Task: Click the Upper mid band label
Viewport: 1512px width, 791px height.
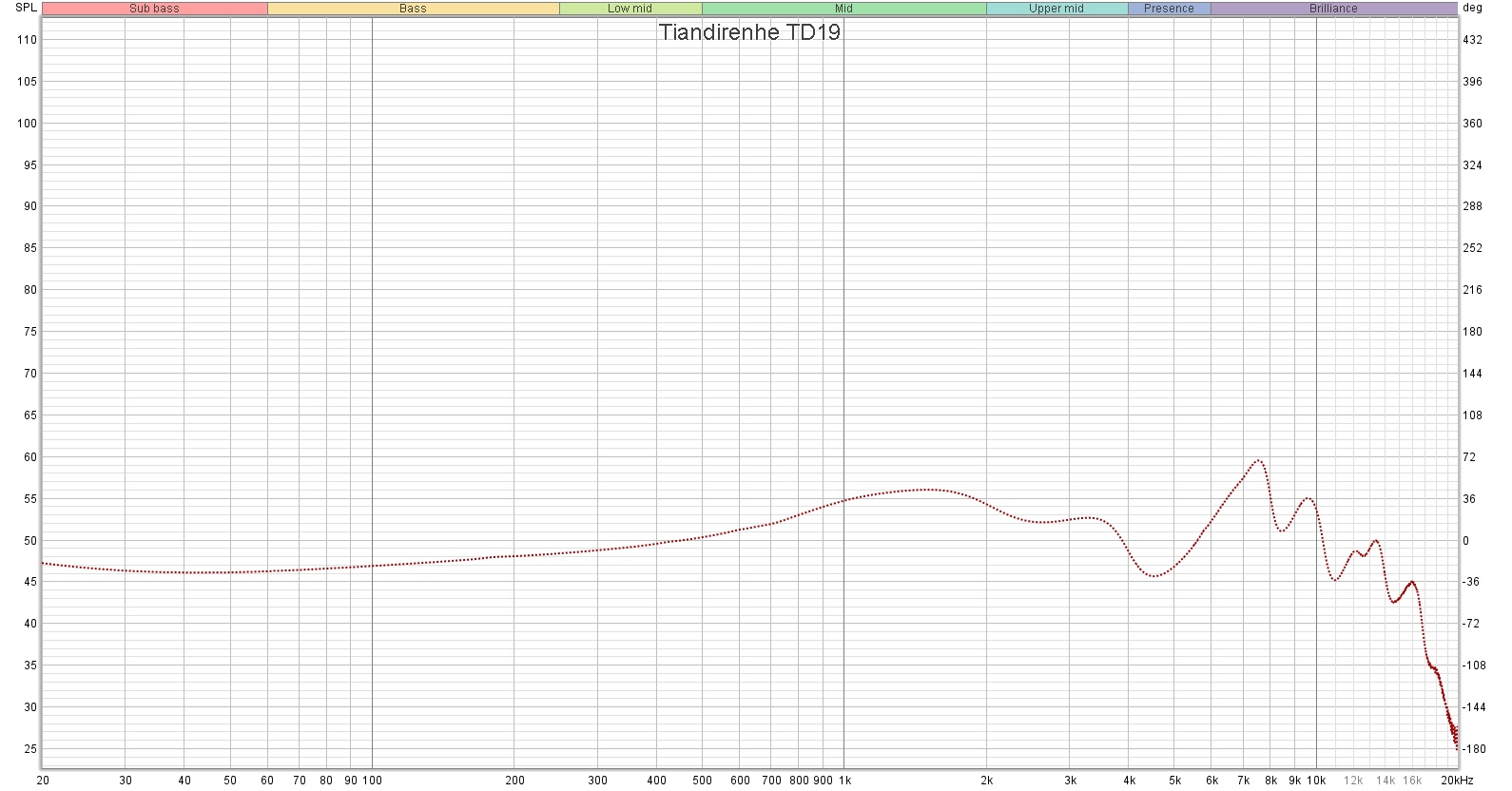Action: coord(1056,9)
